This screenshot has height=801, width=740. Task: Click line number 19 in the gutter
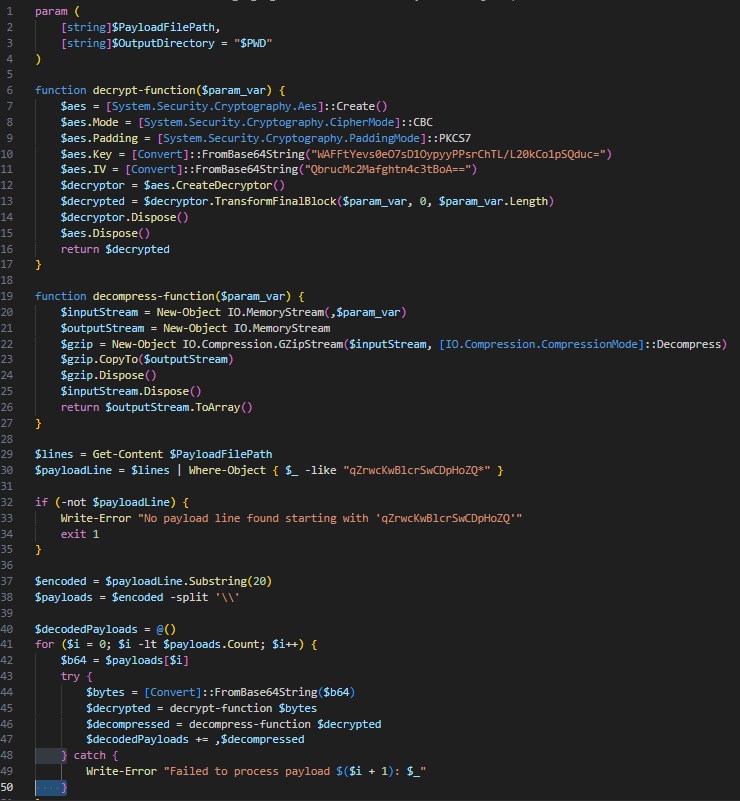9,297
